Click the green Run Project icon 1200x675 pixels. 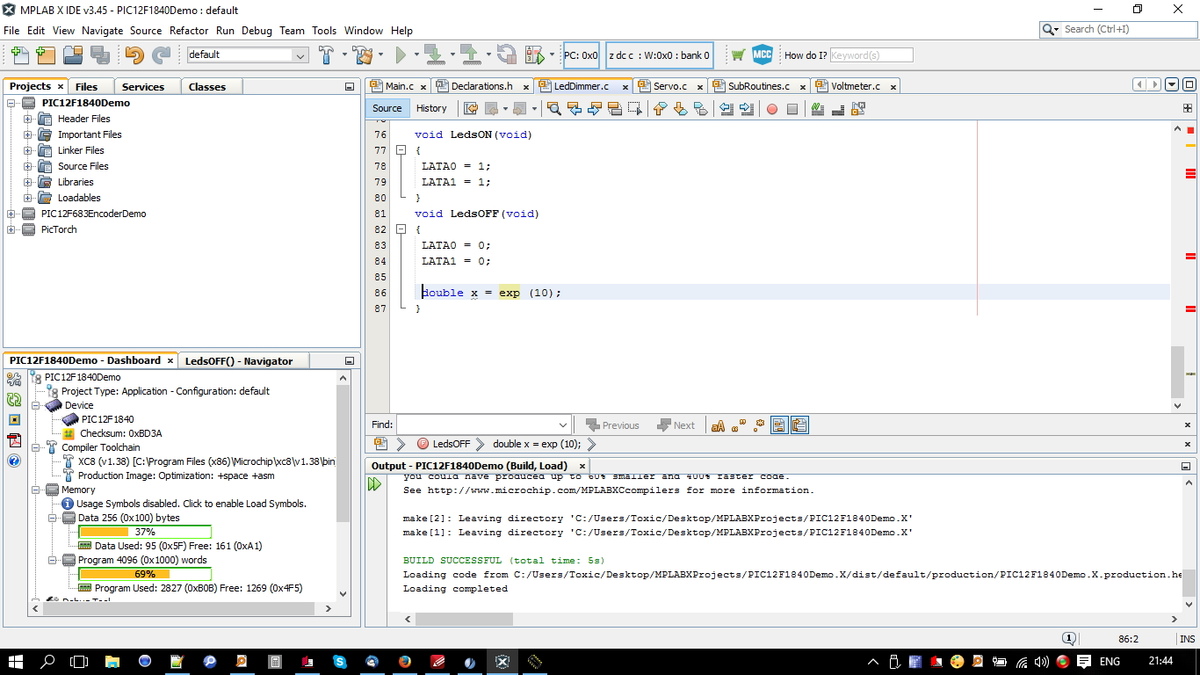click(400, 55)
